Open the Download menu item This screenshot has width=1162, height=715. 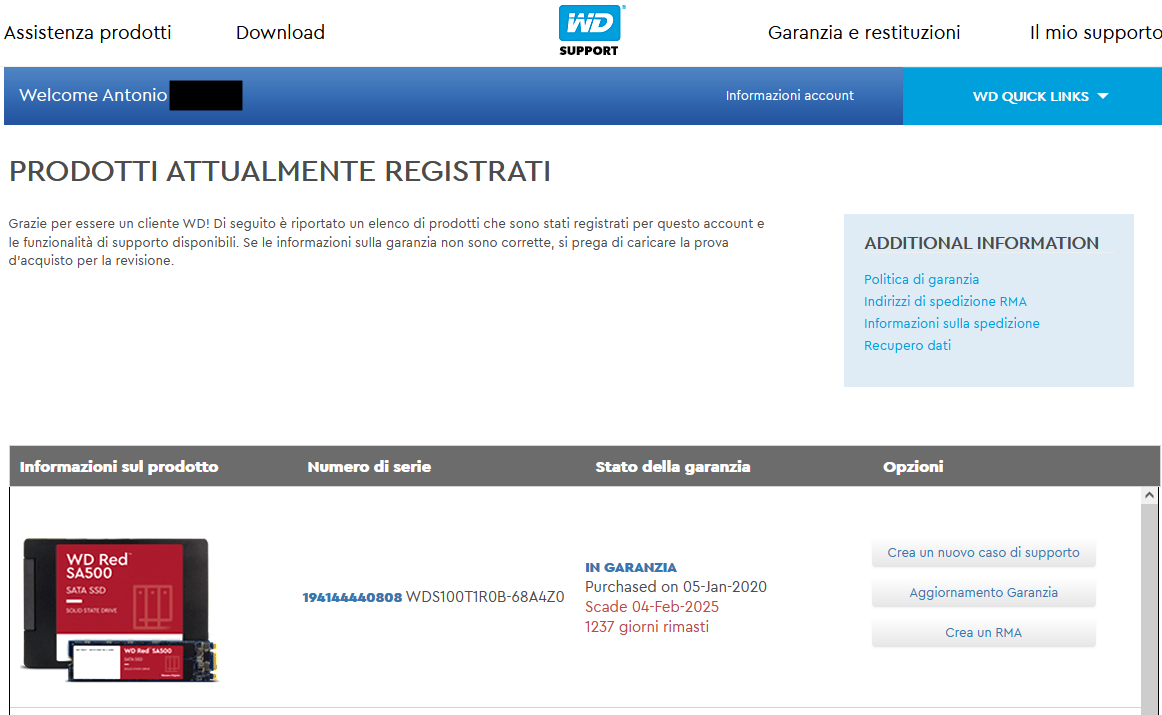tap(280, 33)
